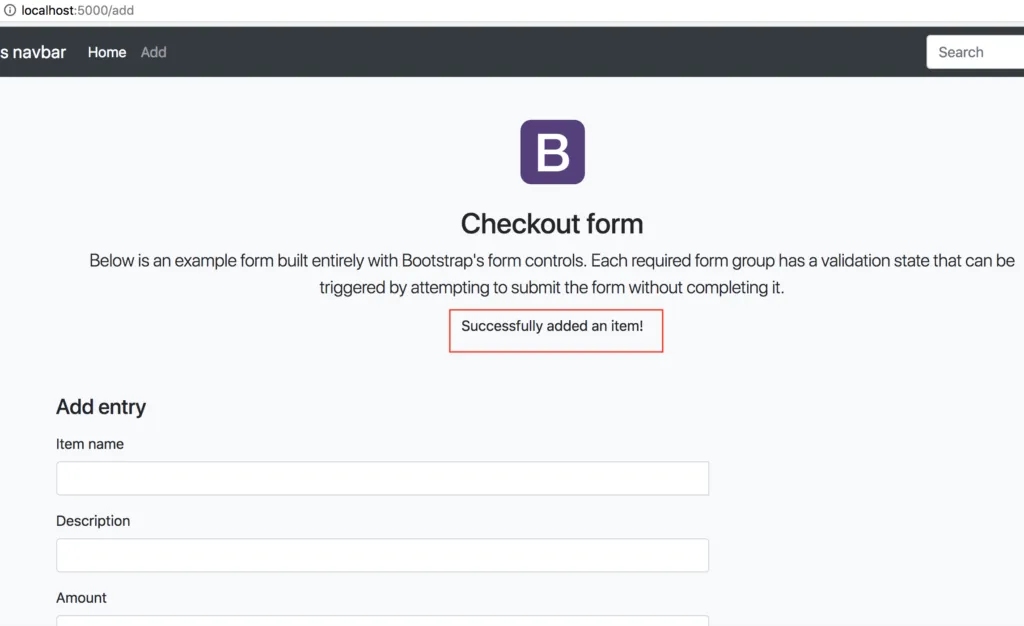Focus the Search box in navbar

(975, 52)
